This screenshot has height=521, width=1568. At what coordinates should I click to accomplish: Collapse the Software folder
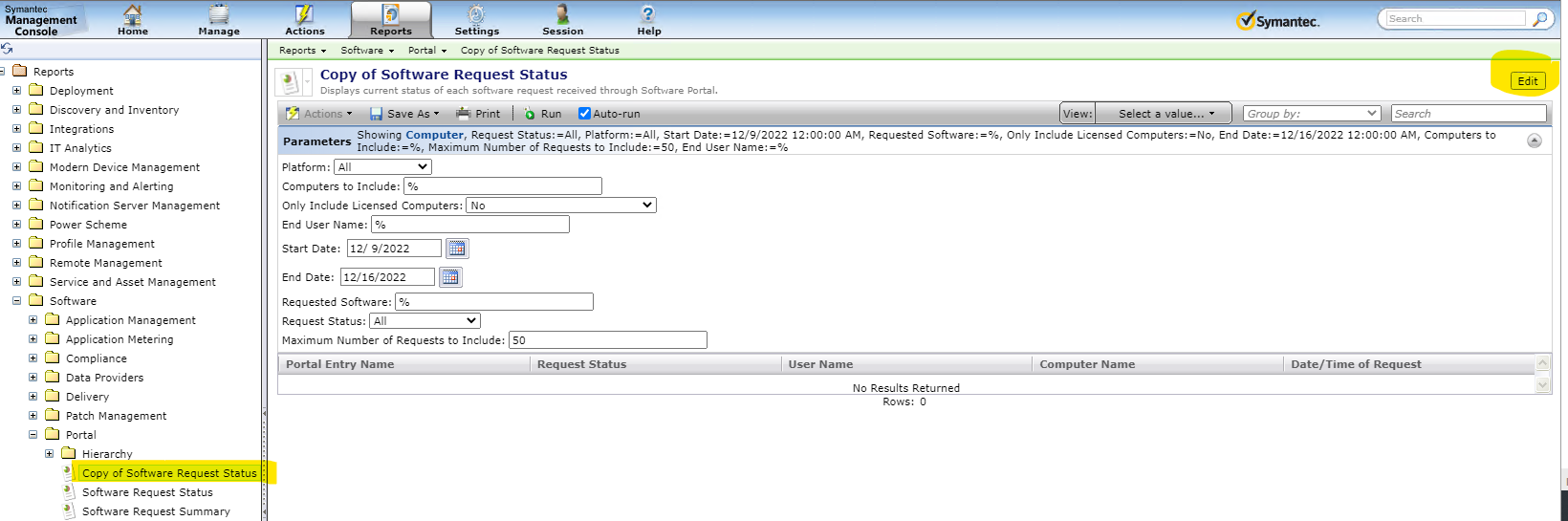point(16,301)
